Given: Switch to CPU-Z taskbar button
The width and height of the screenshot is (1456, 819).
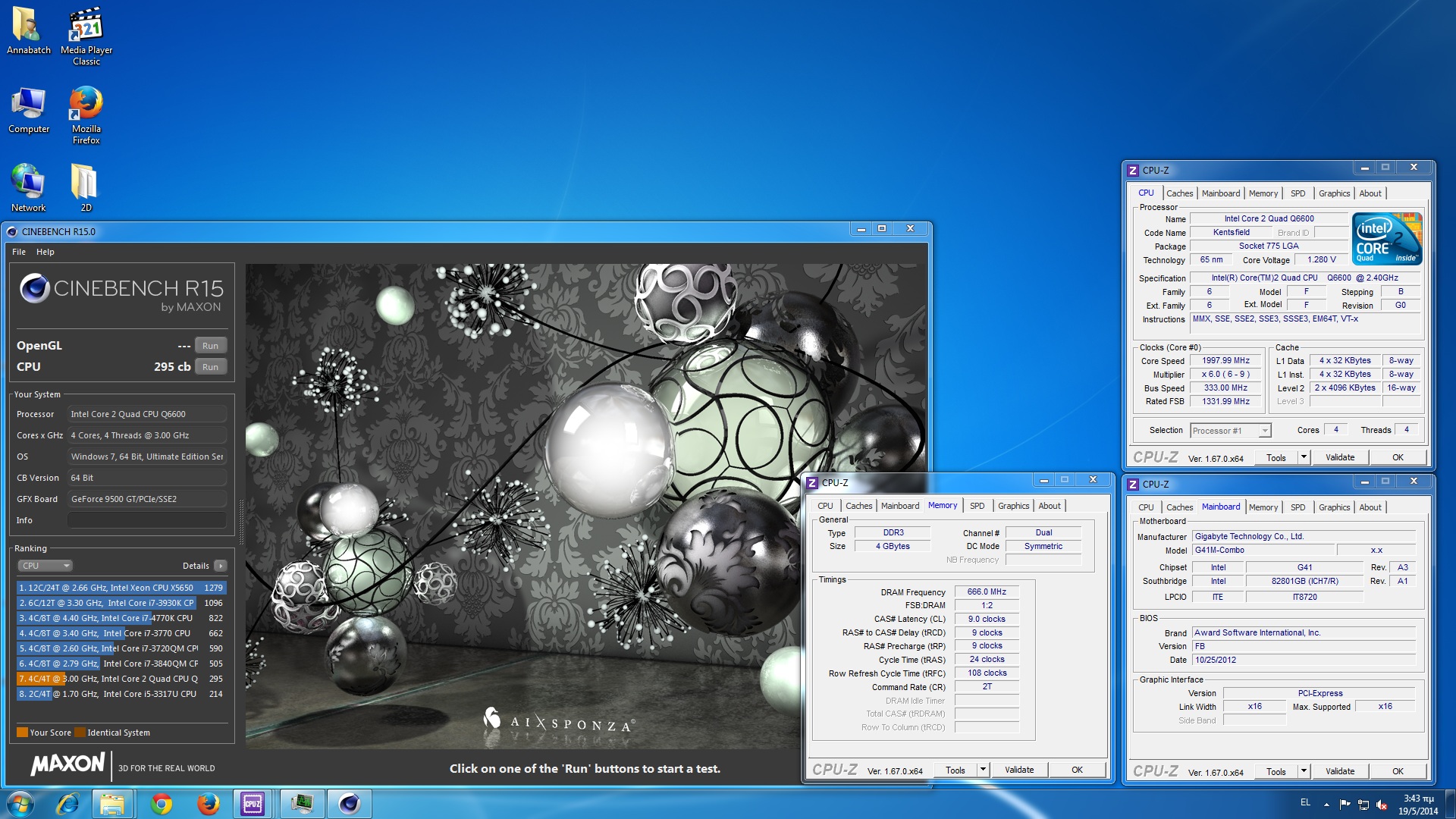Looking at the screenshot, I should click(253, 804).
